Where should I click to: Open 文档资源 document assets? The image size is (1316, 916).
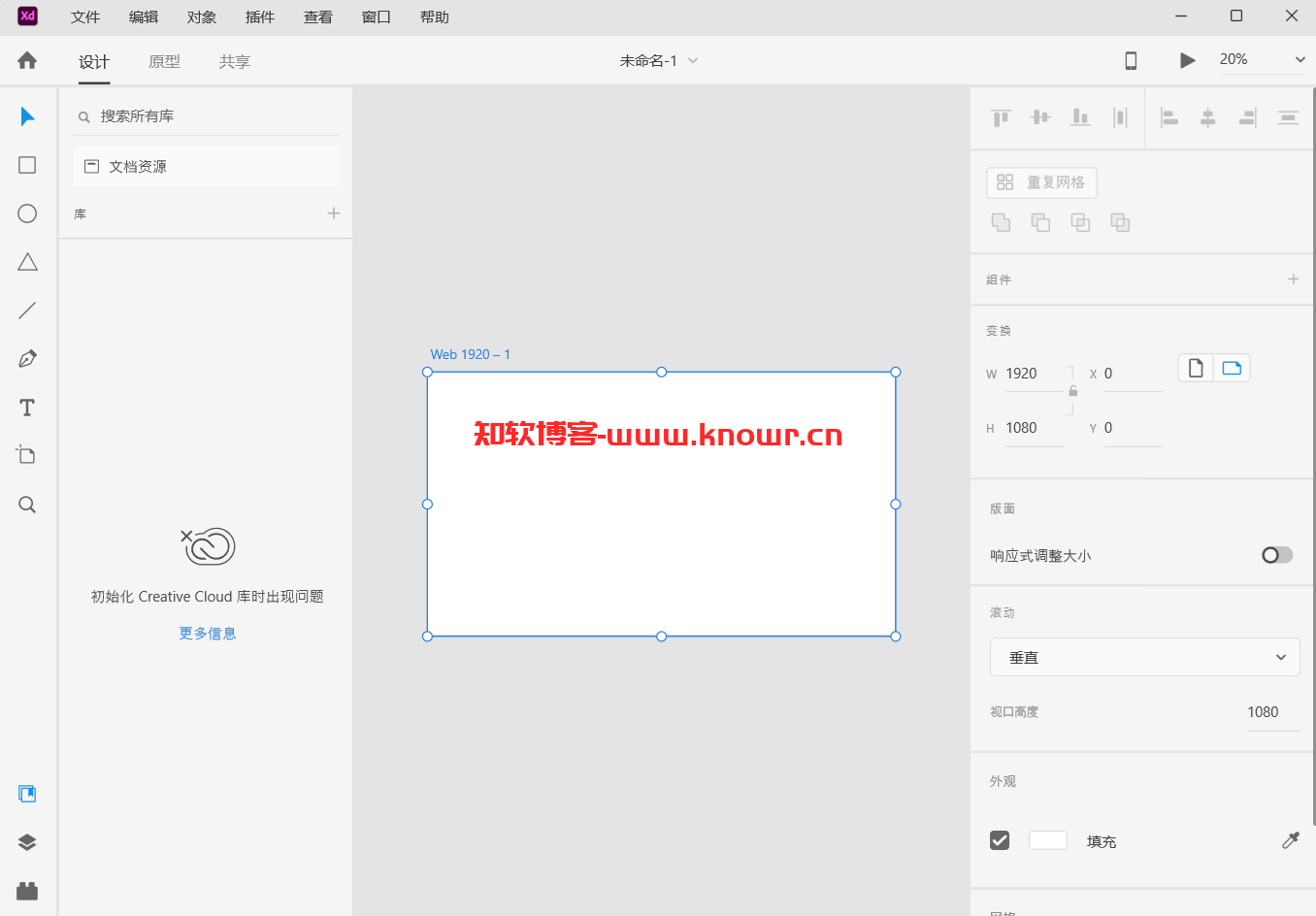click(207, 166)
